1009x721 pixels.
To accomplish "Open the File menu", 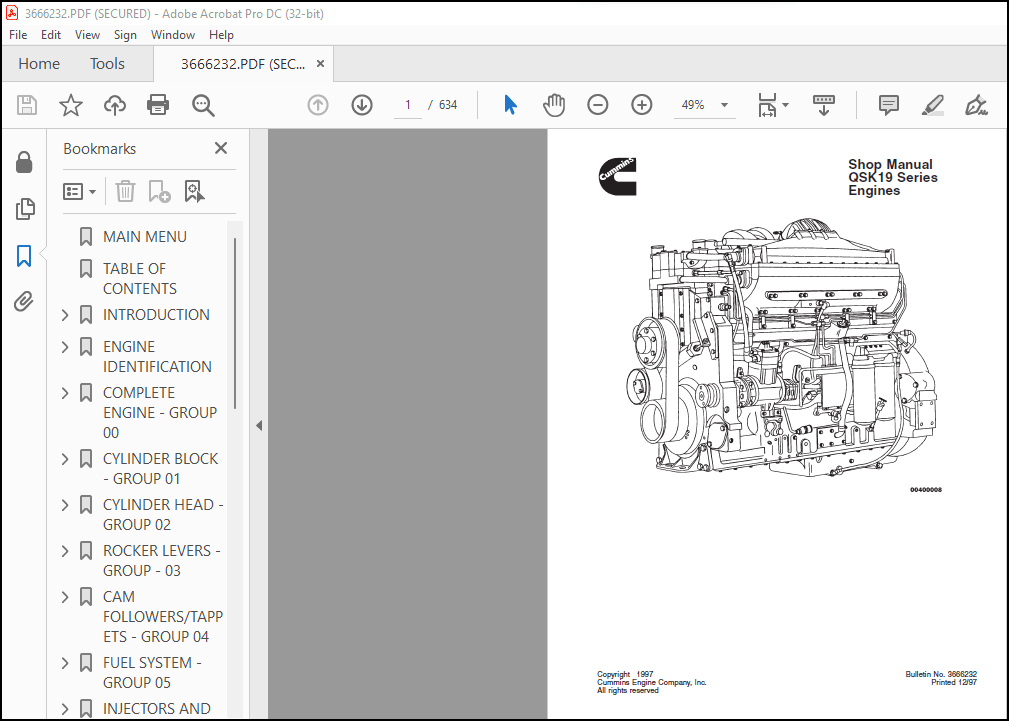I will (x=18, y=35).
